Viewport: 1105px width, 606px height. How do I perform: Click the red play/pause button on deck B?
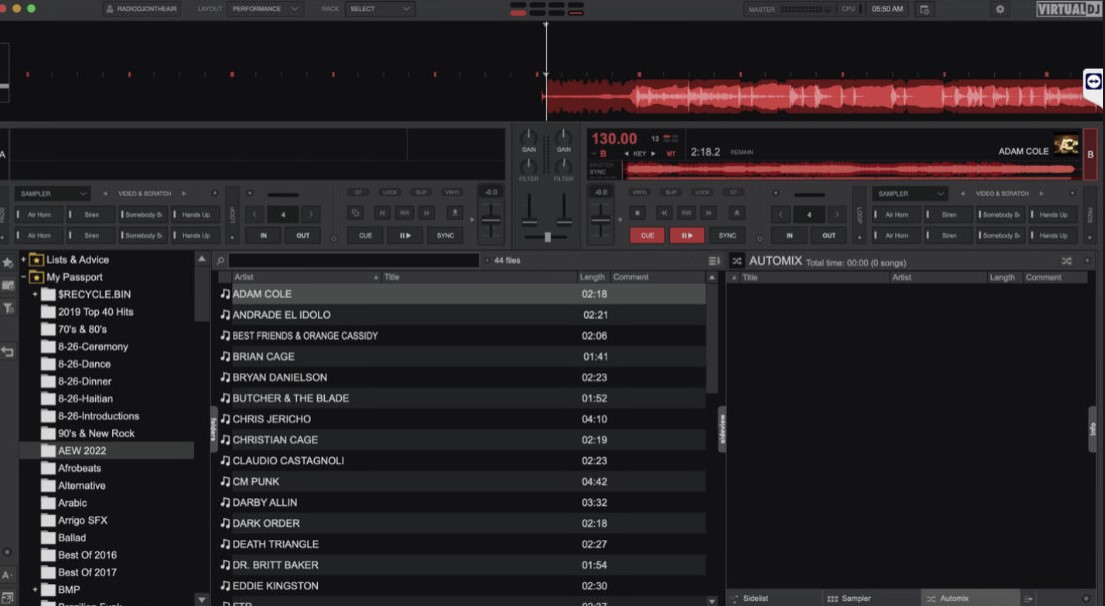pyautogui.click(x=686, y=235)
